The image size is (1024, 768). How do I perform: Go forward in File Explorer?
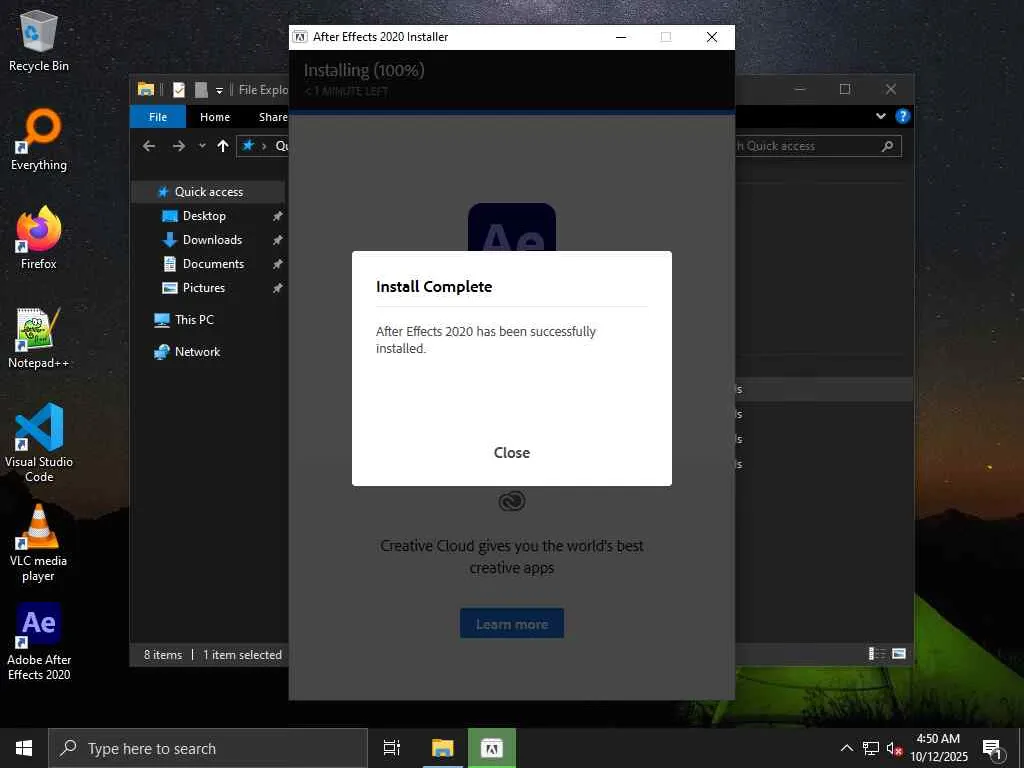tap(179, 146)
